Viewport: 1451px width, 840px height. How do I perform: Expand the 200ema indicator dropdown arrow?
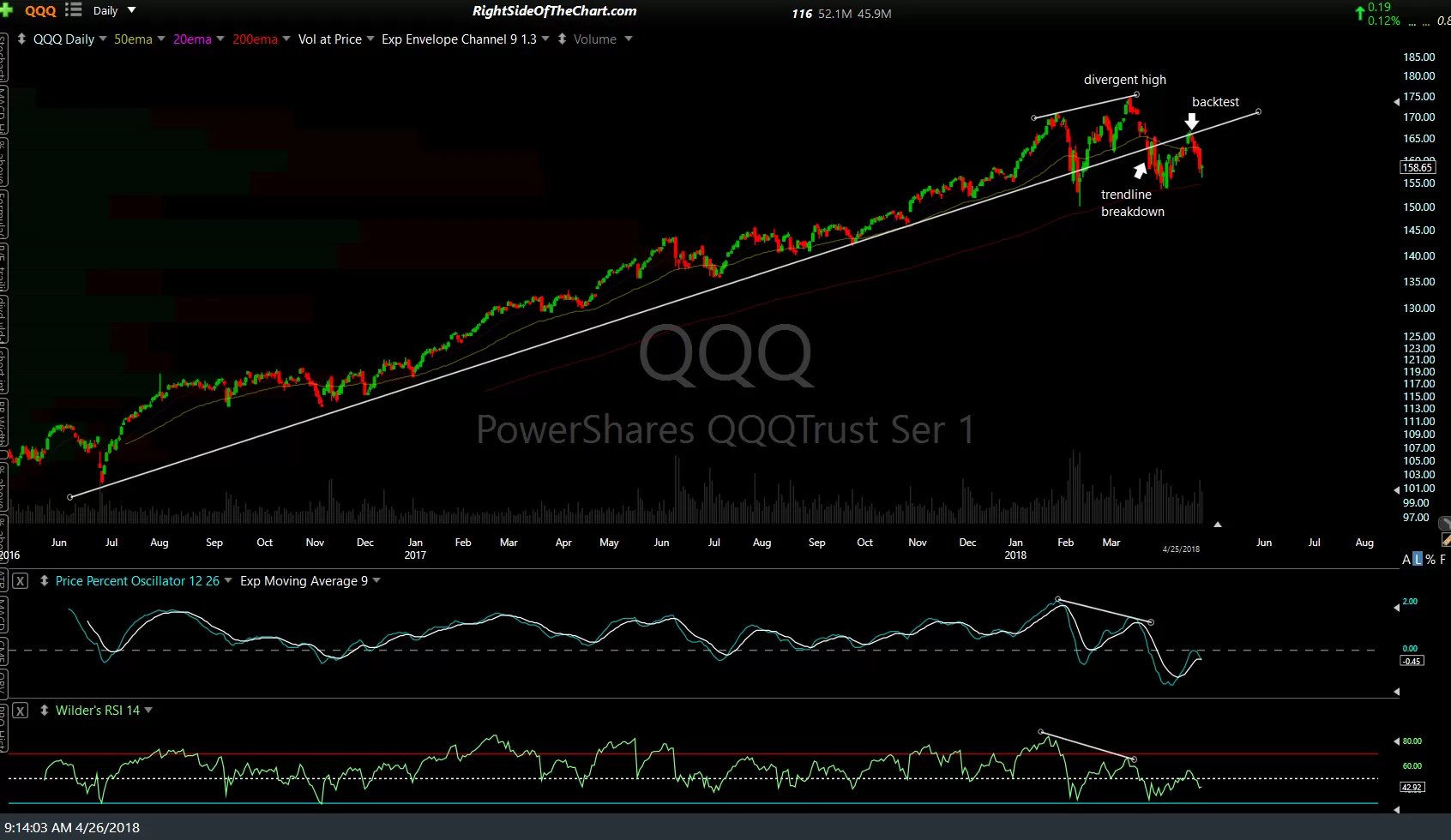point(286,39)
